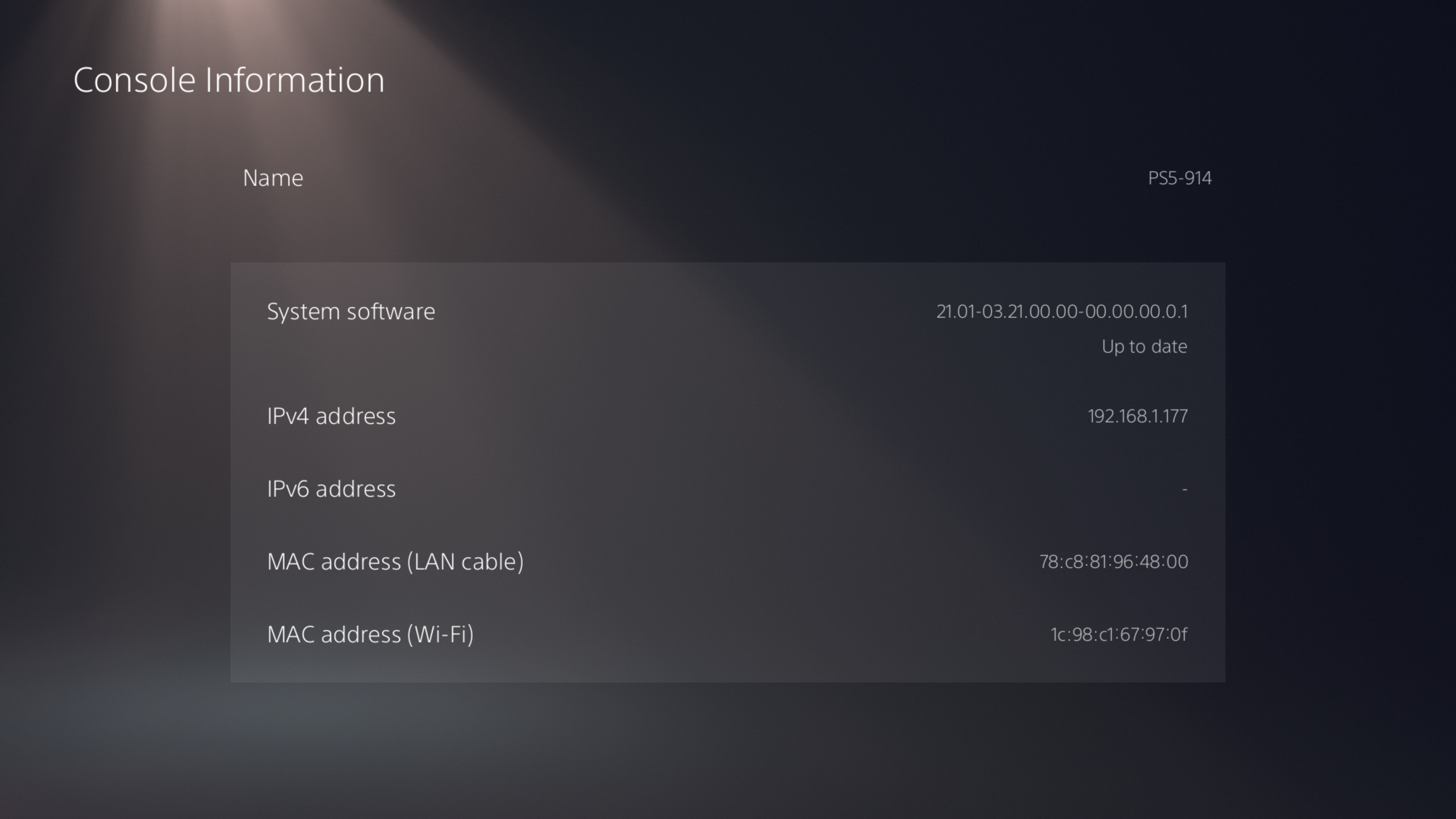Click the LAN MAC value 78:c8:81:96:48:00

click(1114, 562)
